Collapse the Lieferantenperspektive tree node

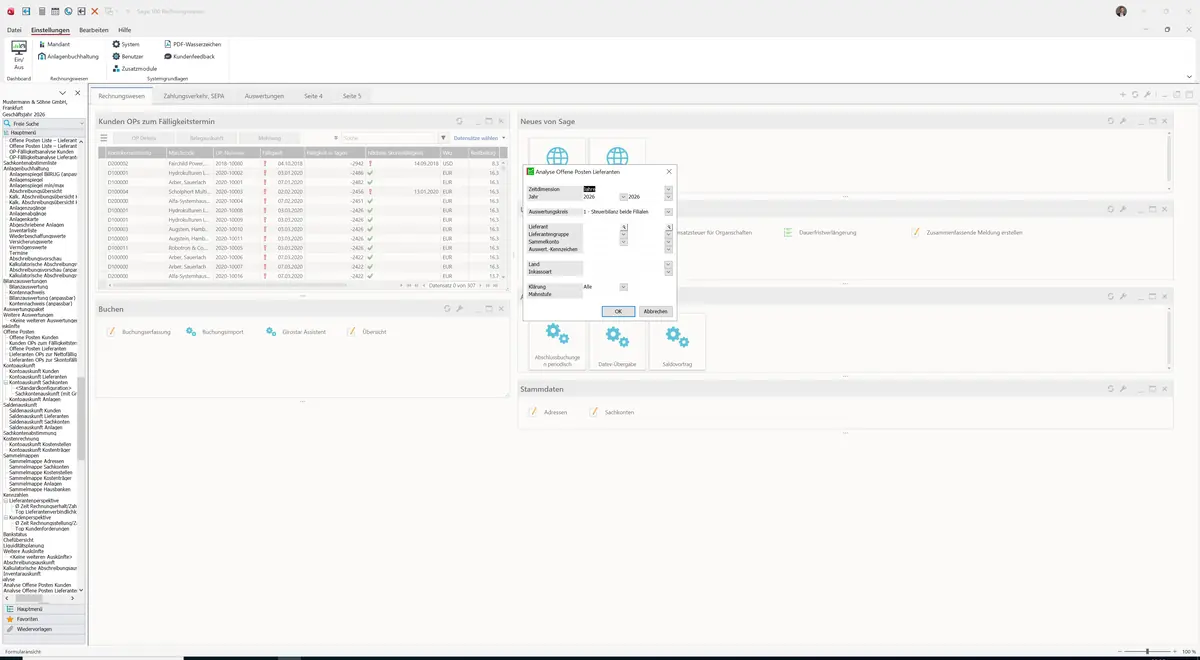[x=5, y=500]
